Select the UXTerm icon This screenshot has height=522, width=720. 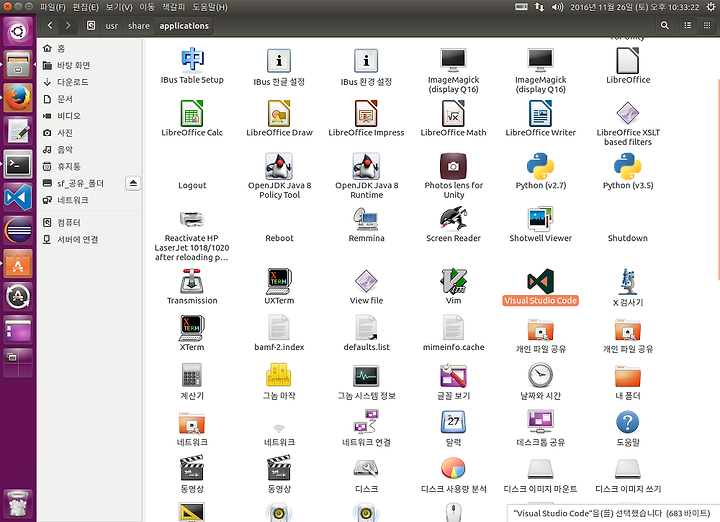(279, 281)
